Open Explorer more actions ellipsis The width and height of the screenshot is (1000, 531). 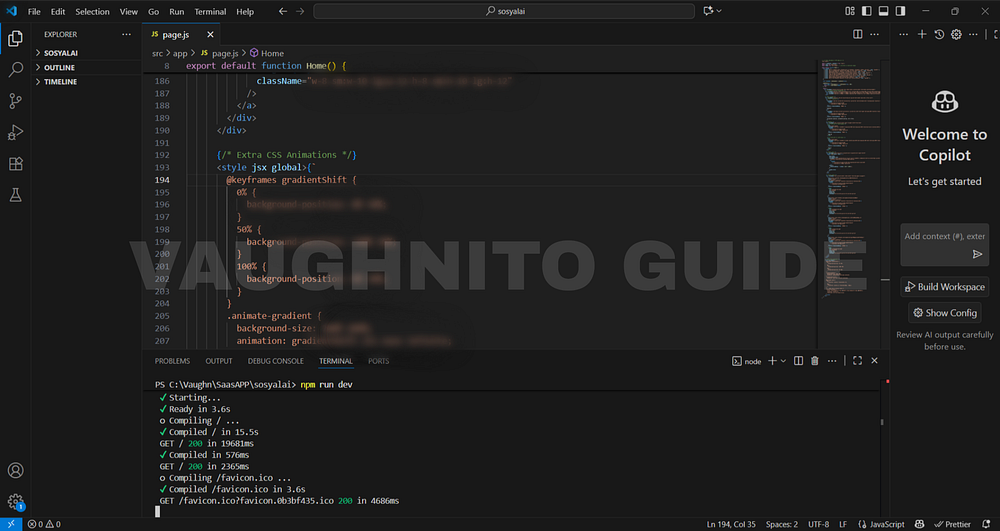(x=126, y=34)
